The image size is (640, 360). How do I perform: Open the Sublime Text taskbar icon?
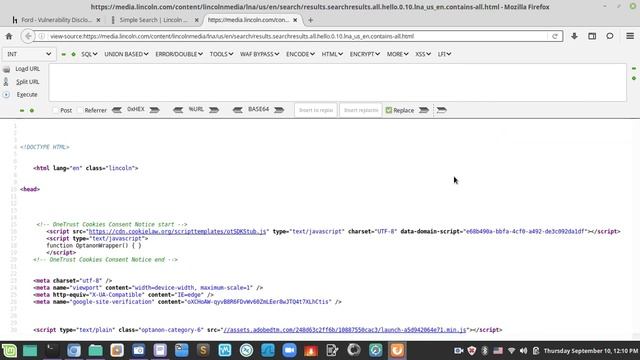(203, 351)
